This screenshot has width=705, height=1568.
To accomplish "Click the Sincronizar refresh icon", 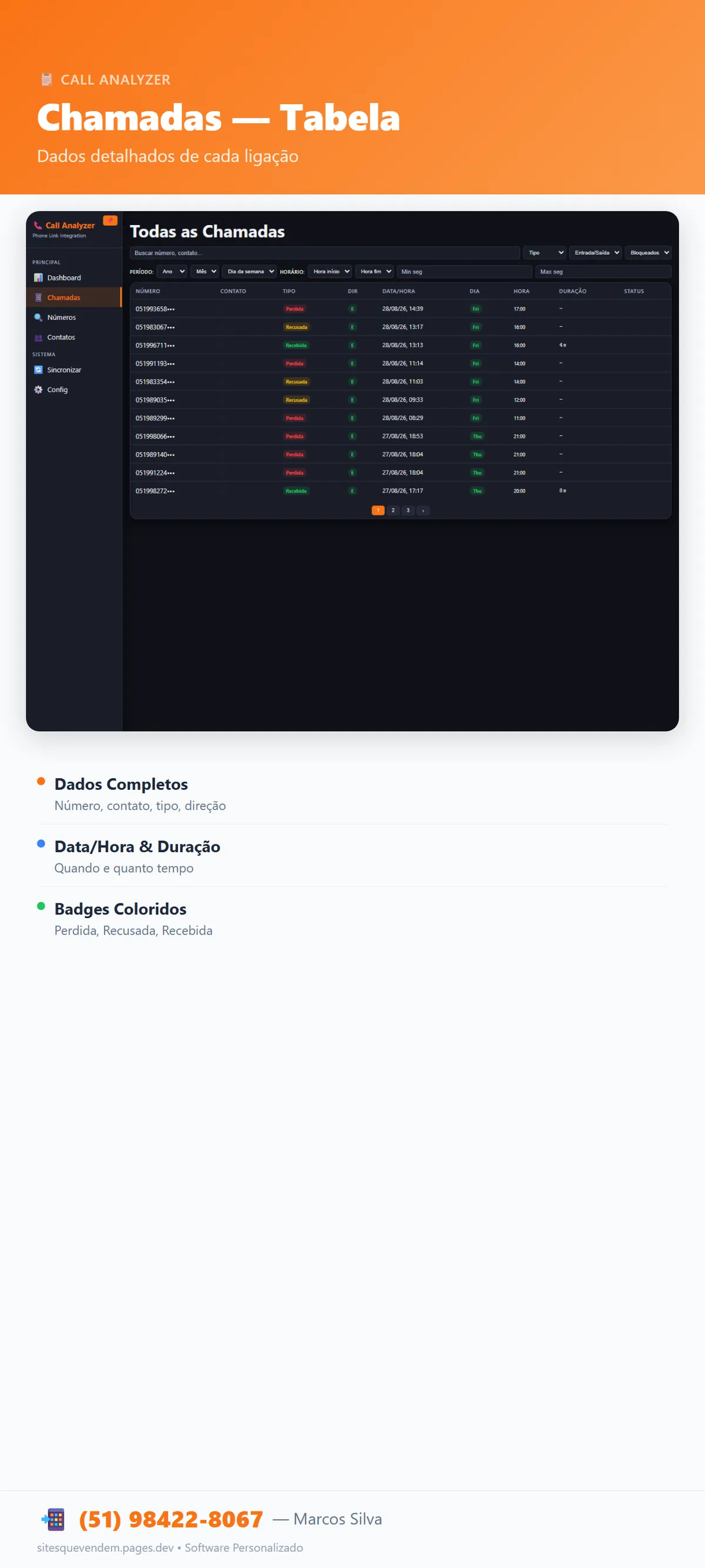I will point(38,370).
